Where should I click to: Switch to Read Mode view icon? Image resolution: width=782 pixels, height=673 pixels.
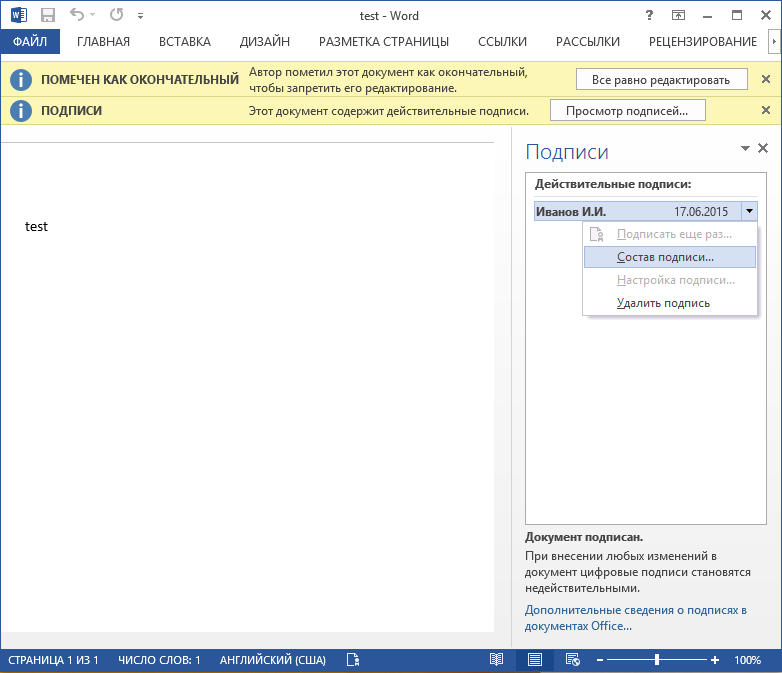(x=497, y=660)
